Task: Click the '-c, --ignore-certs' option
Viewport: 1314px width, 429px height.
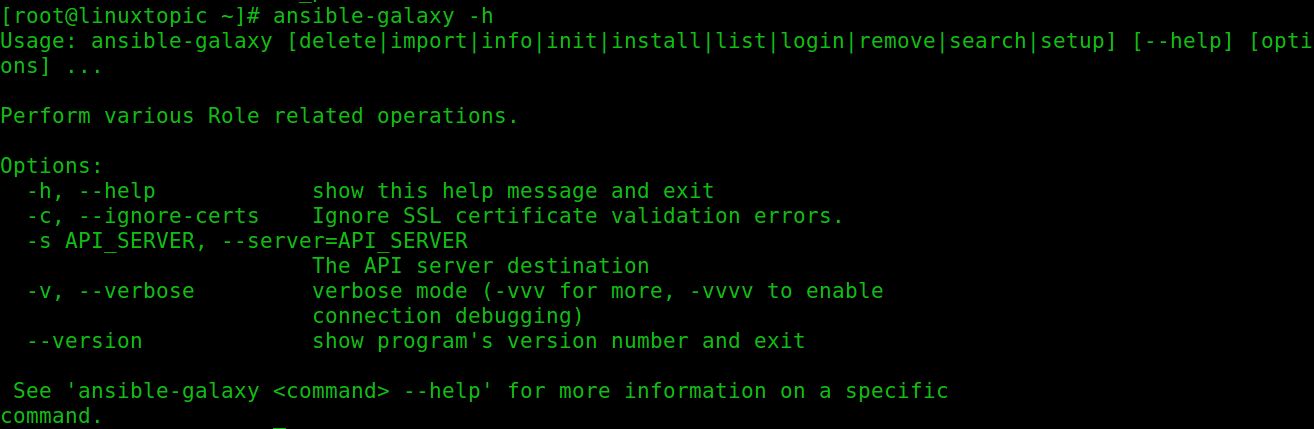Action: pyautogui.click(x=143, y=216)
